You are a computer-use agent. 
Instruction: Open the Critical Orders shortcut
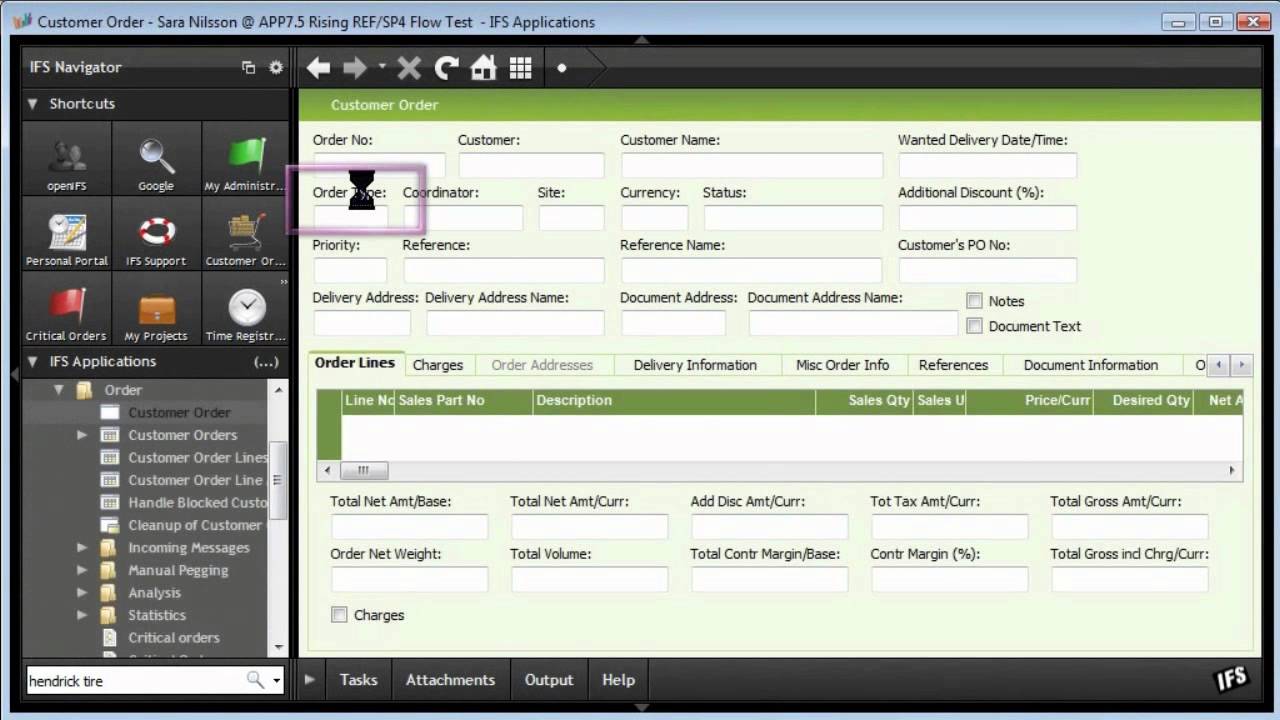pyautogui.click(x=67, y=310)
